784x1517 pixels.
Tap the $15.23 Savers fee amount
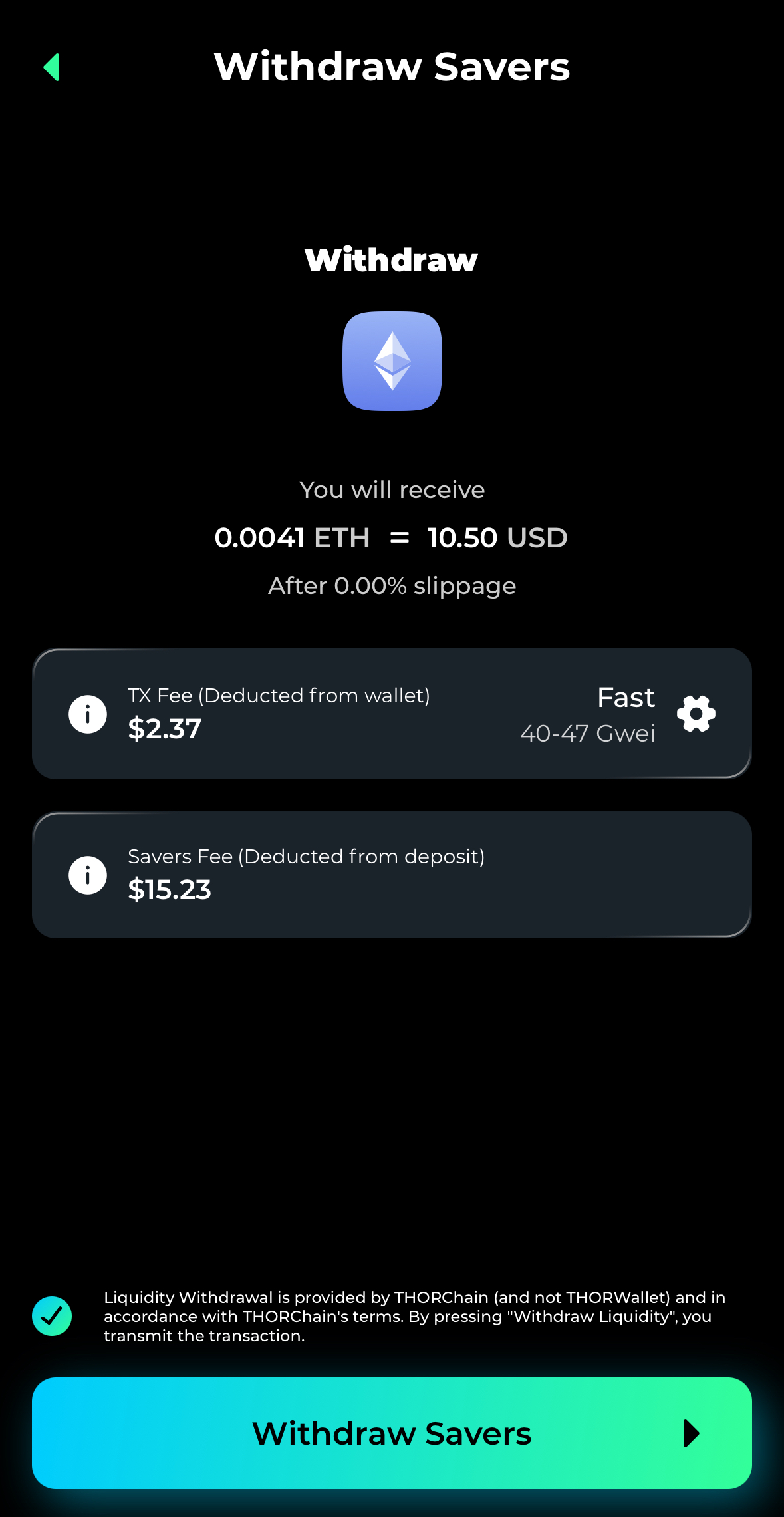170,890
